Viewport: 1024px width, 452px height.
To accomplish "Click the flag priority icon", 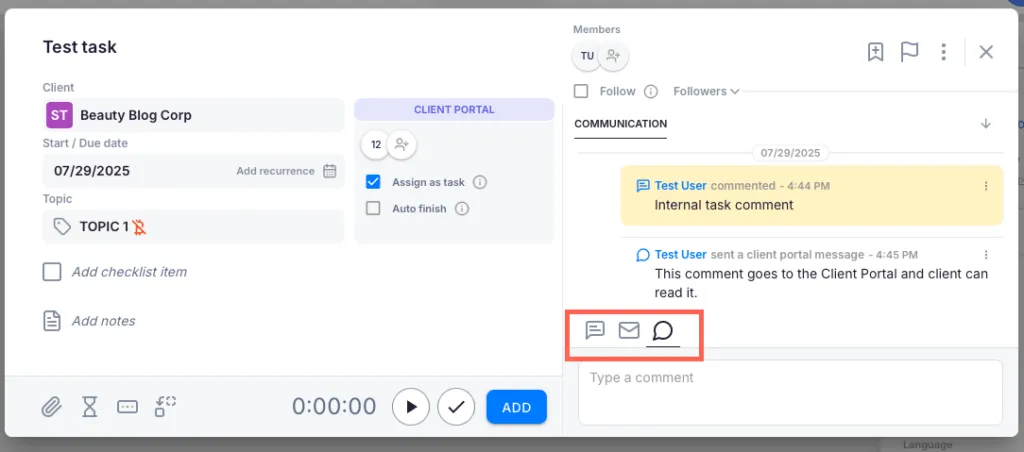I will [909, 52].
